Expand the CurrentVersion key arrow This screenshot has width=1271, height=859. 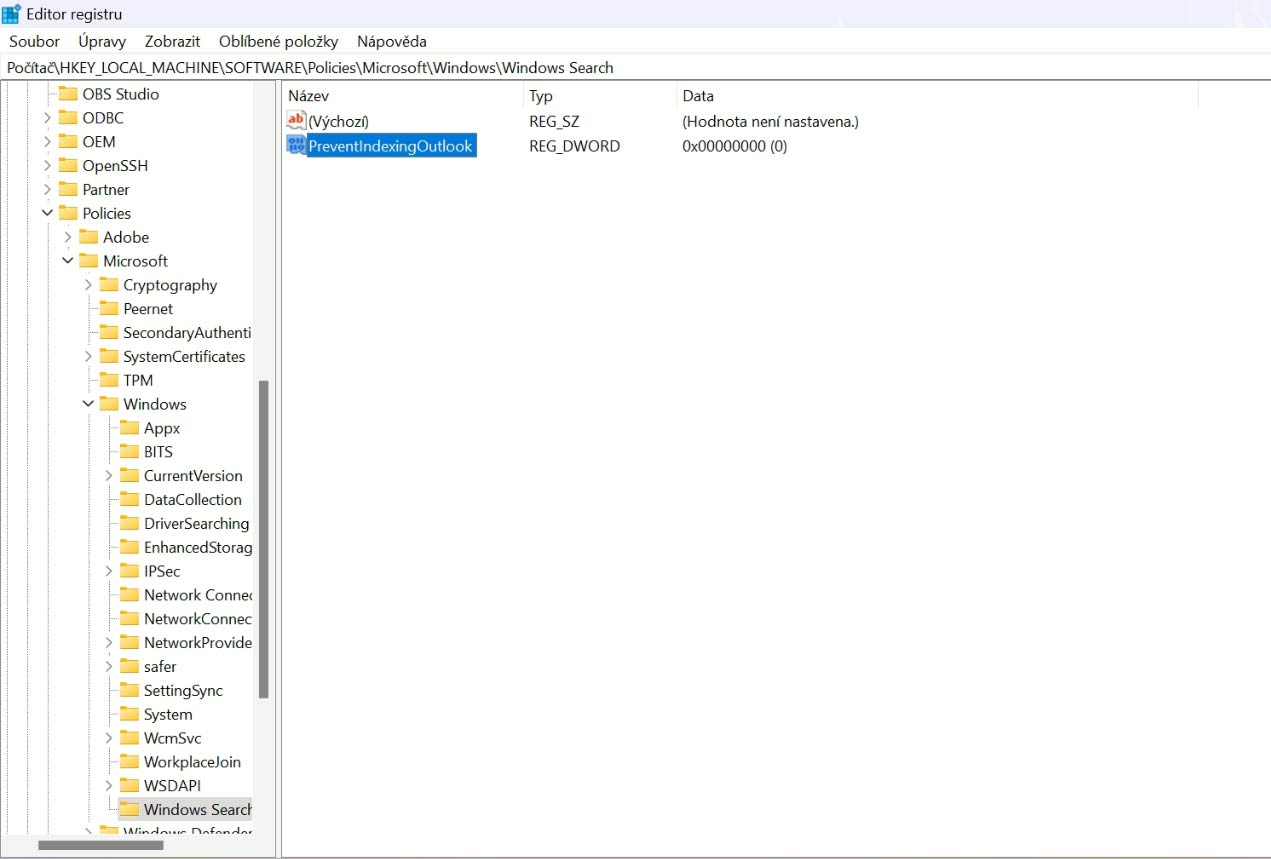pyautogui.click(x=109, y=476)
